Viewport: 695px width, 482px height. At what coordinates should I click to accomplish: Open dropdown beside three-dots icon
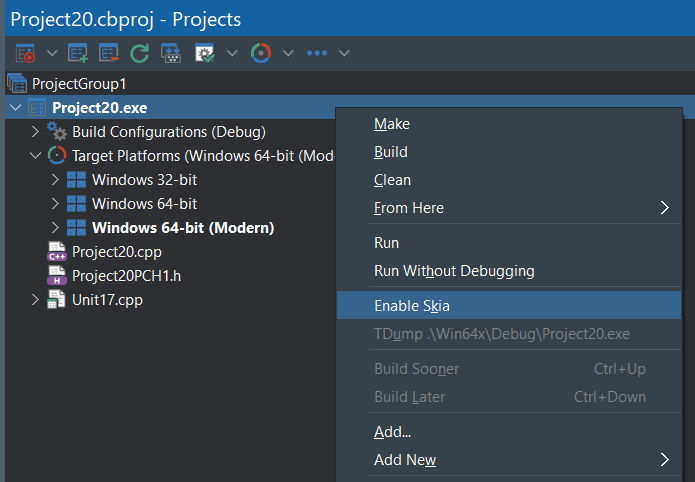[344, 53]
